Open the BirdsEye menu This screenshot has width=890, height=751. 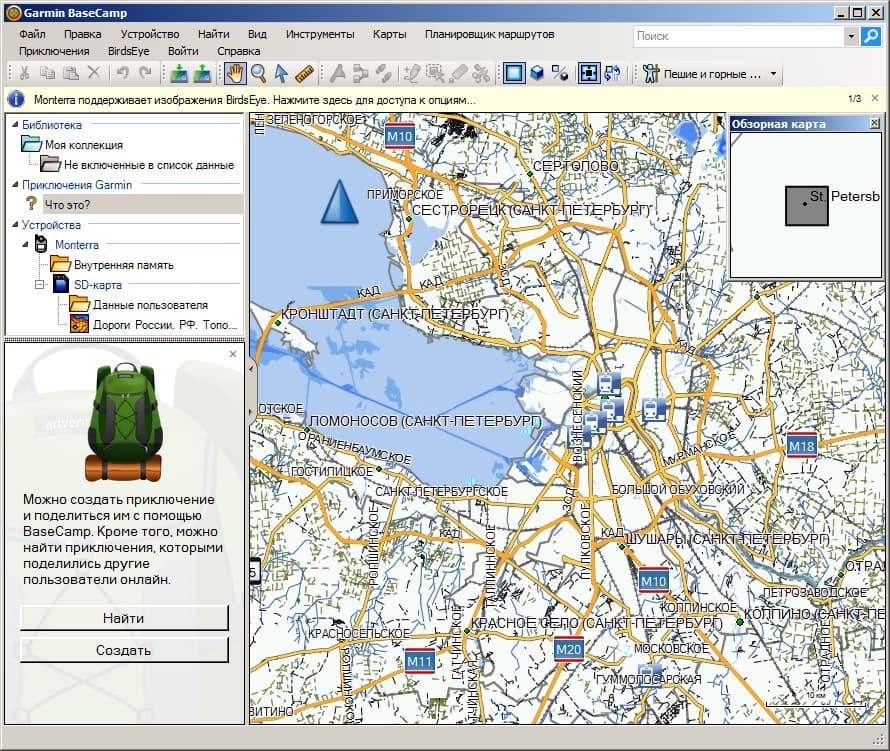[129, 51]
